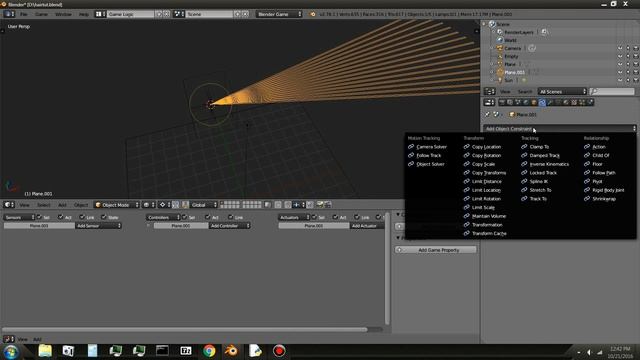Open the Texture properties tab icon

coord(574,102)
